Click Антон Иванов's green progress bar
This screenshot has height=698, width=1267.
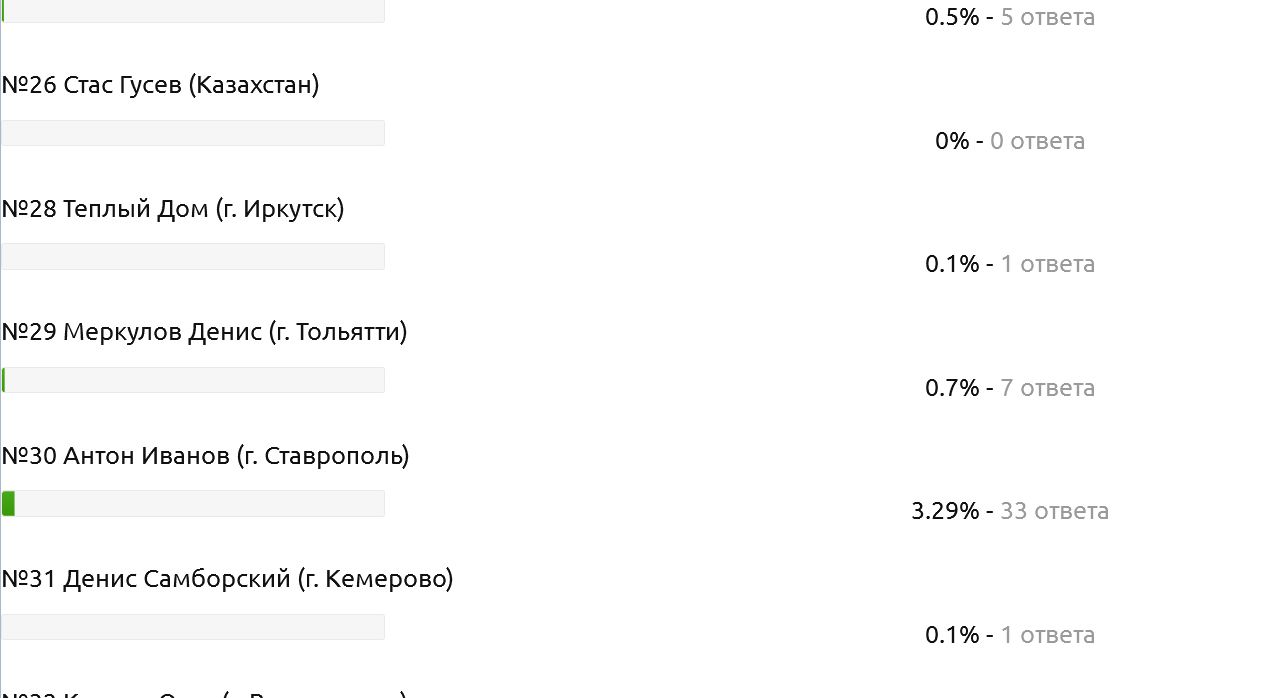(x=9, y=504)
